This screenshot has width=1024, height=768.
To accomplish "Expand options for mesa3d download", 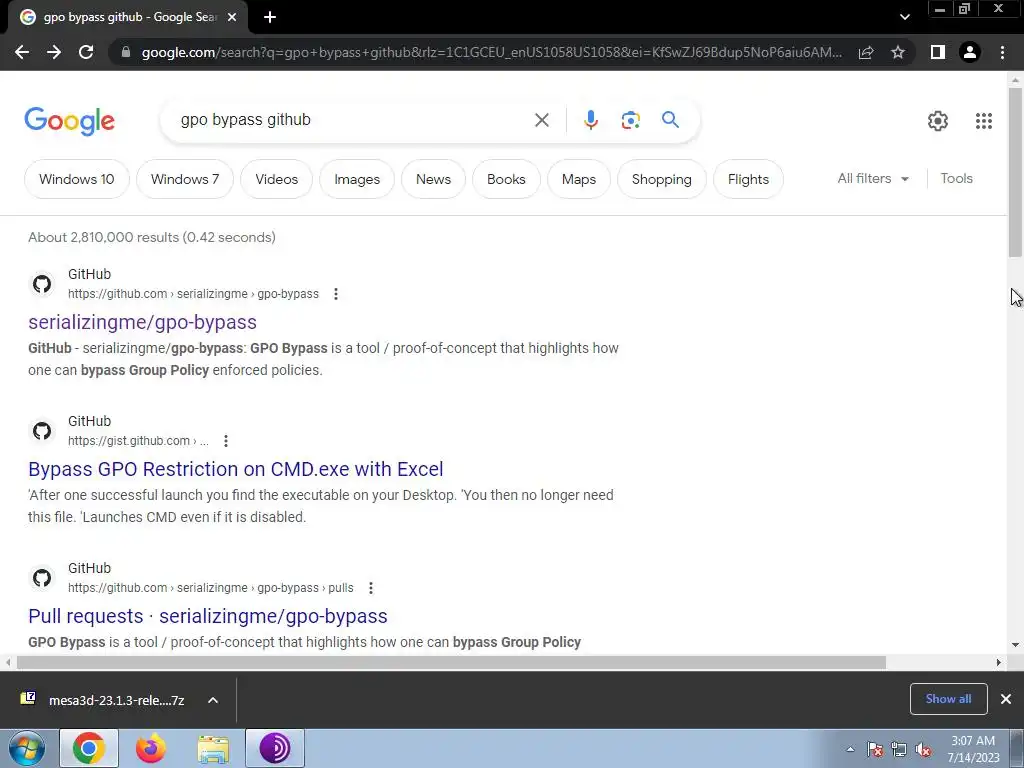I will (213, 700).
